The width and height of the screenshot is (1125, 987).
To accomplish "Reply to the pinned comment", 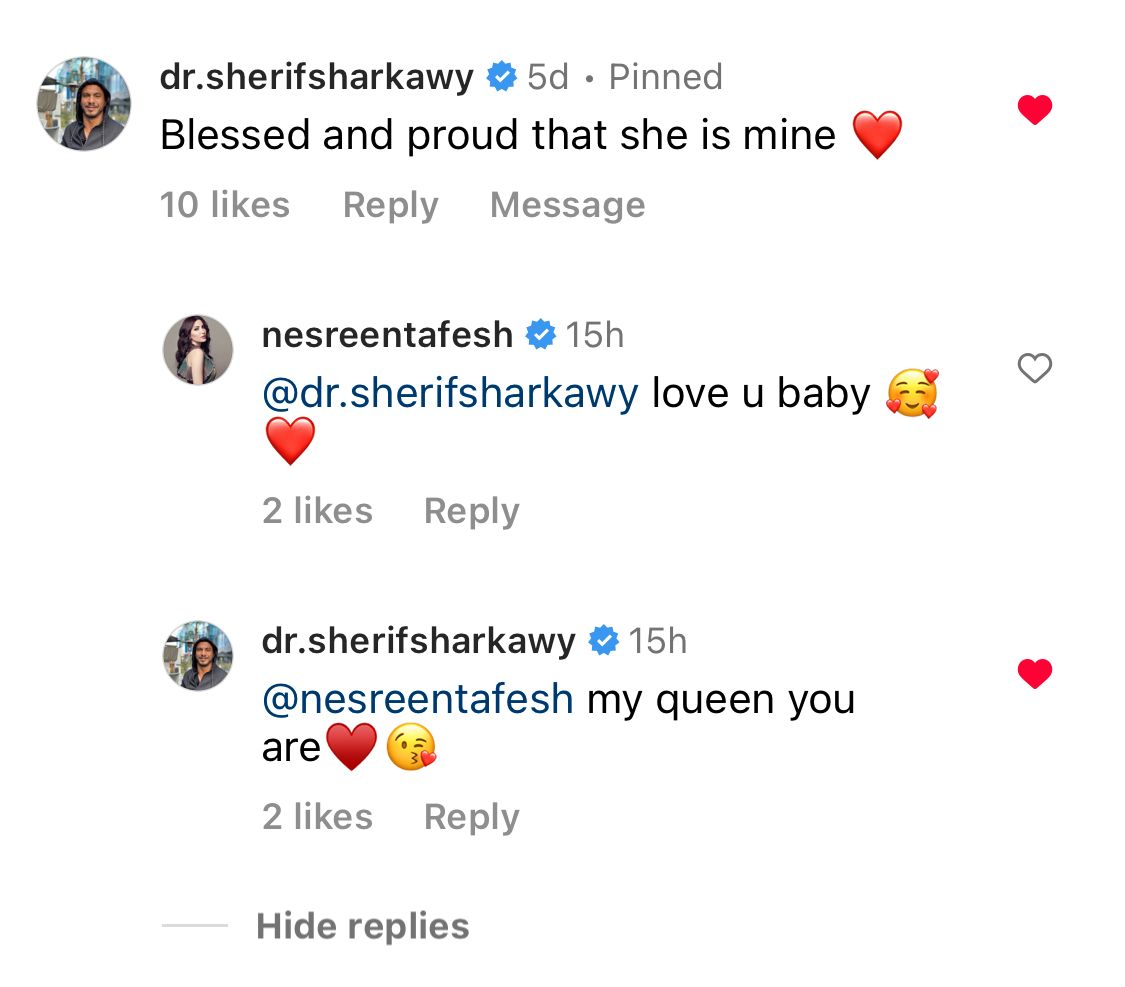I will click(x=390, y=205).
